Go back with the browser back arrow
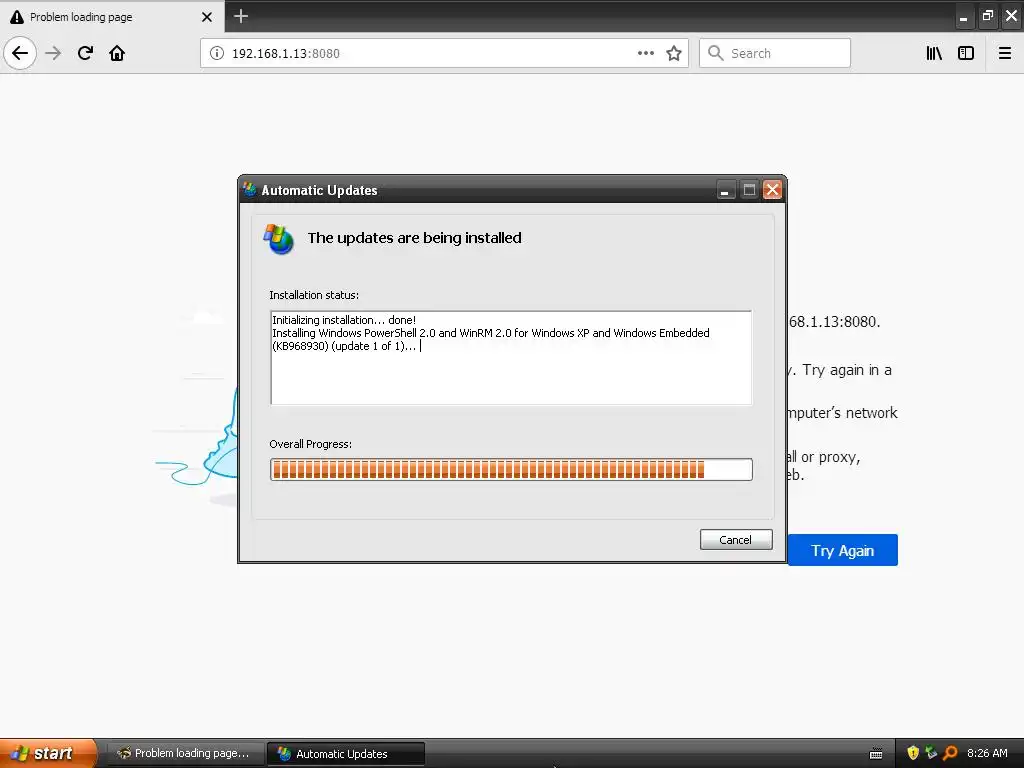Screen dimensions: 1024x768 [x=20, y=53]
